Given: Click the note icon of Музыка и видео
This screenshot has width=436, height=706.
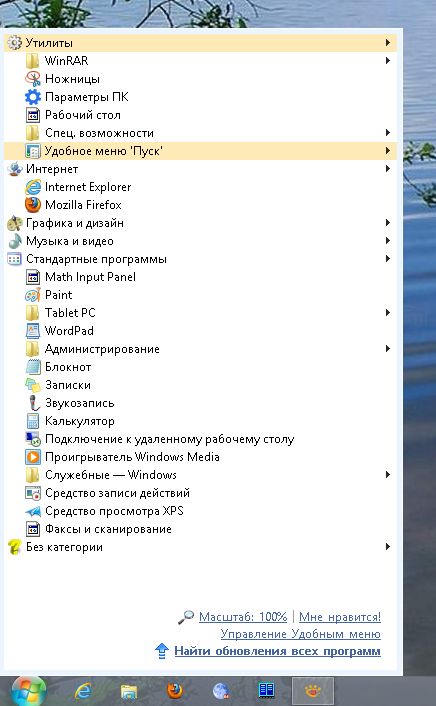Looking at the screenshot, I should (x=15, y=241).
